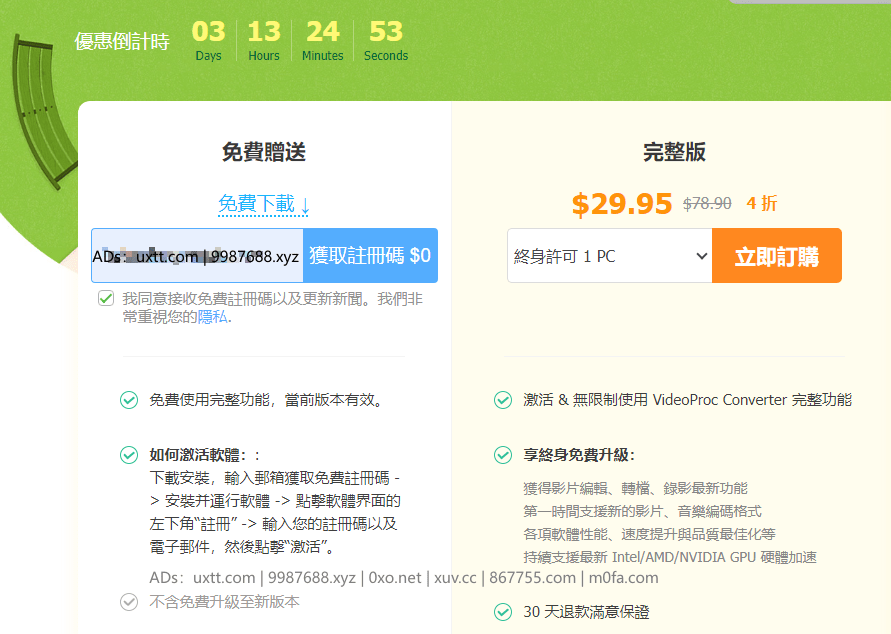Open the 隱私 privacy link
Screen dimensions: 891x634
point(213,317)
